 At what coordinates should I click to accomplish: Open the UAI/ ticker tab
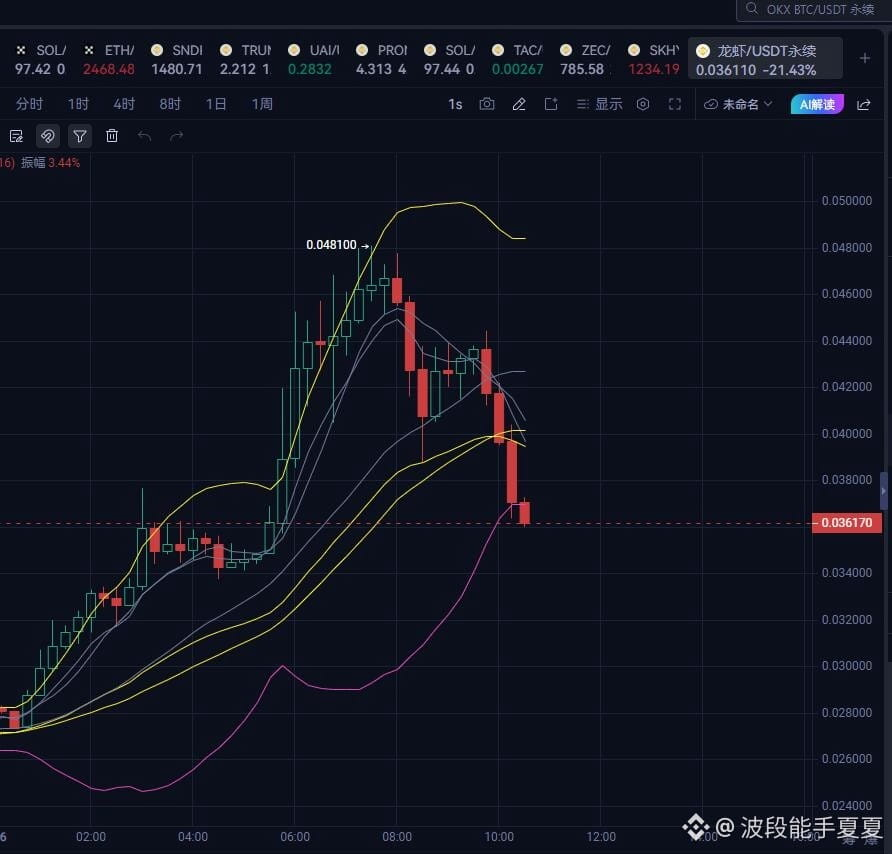[313, 60]
